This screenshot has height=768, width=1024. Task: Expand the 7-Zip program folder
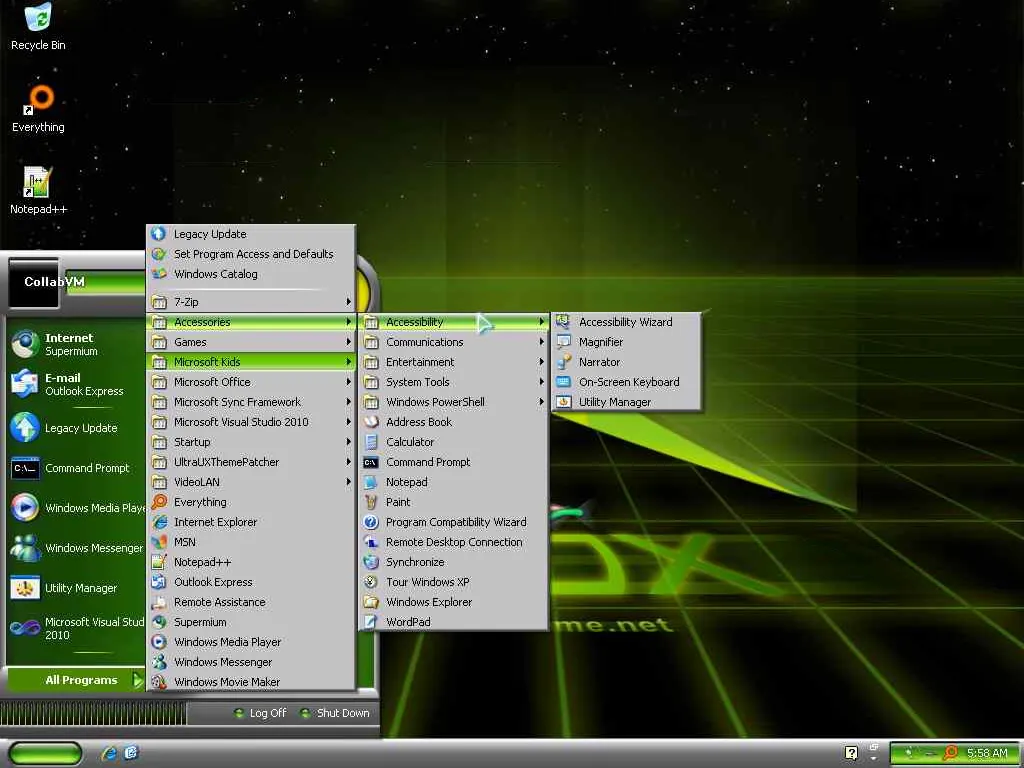pyautogui.click(x=251, y=302)
